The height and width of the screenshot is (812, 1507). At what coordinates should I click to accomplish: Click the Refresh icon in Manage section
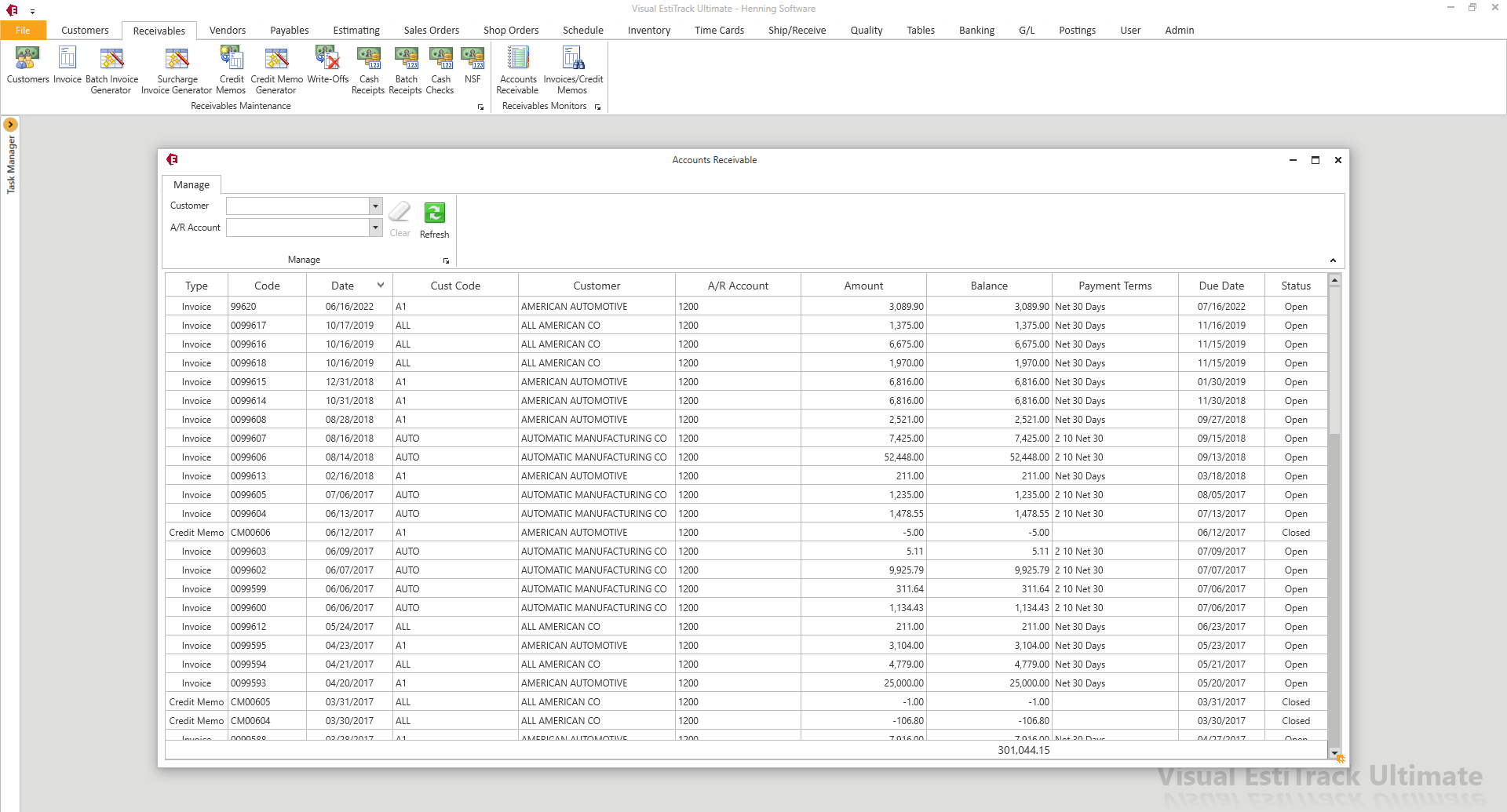pos(434,218)
